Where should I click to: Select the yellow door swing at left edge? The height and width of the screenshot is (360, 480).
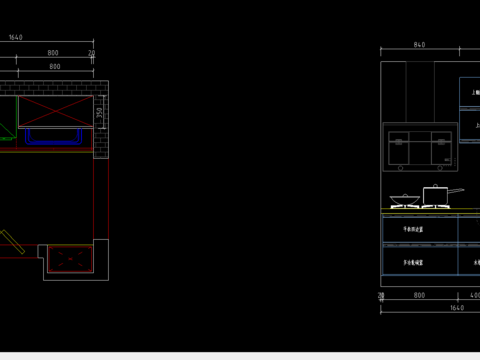tap(12, 242)
